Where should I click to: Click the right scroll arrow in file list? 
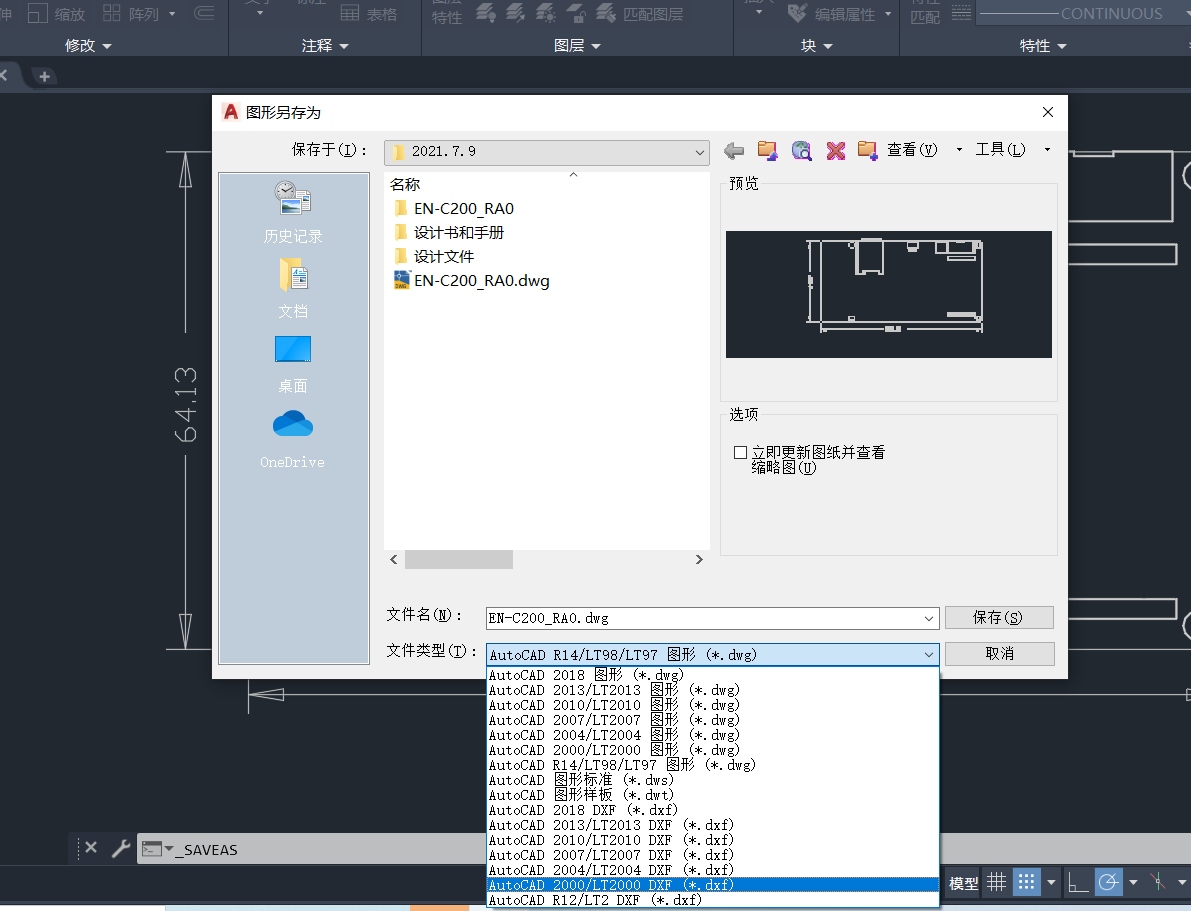(x=699, y=560)
